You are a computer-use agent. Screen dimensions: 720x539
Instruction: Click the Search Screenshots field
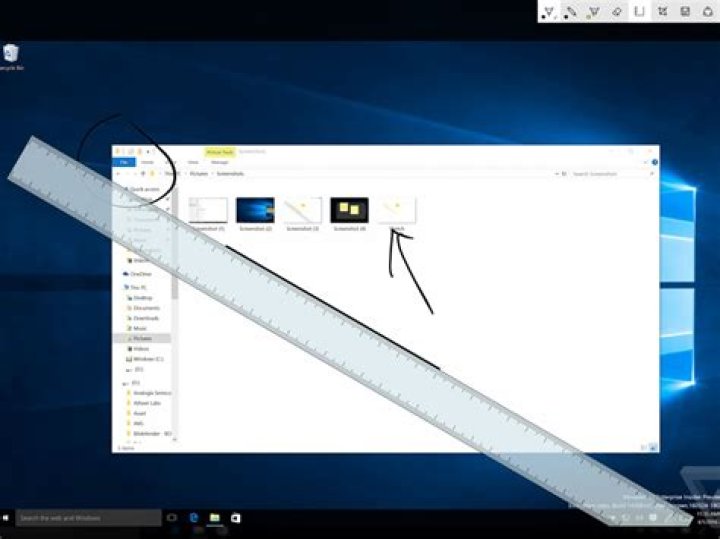pyautogui.click(x=613, y=174)
